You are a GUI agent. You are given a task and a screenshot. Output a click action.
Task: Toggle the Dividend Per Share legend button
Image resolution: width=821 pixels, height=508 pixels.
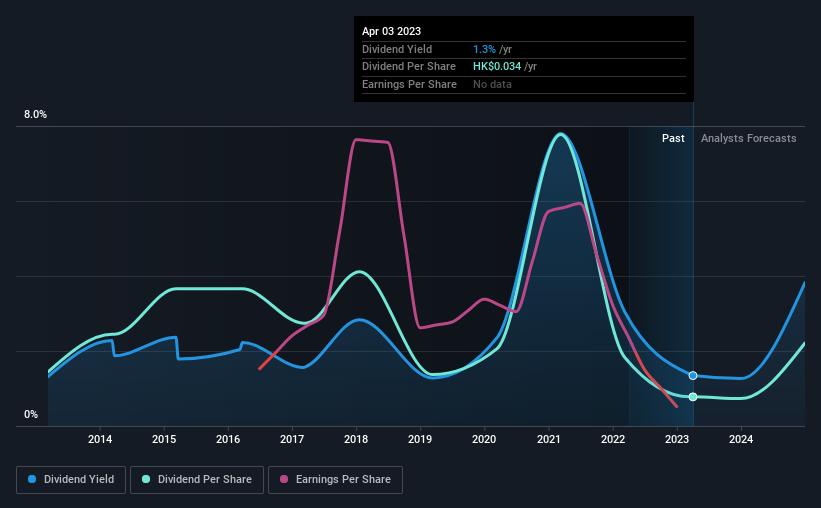tap(197, 480)
